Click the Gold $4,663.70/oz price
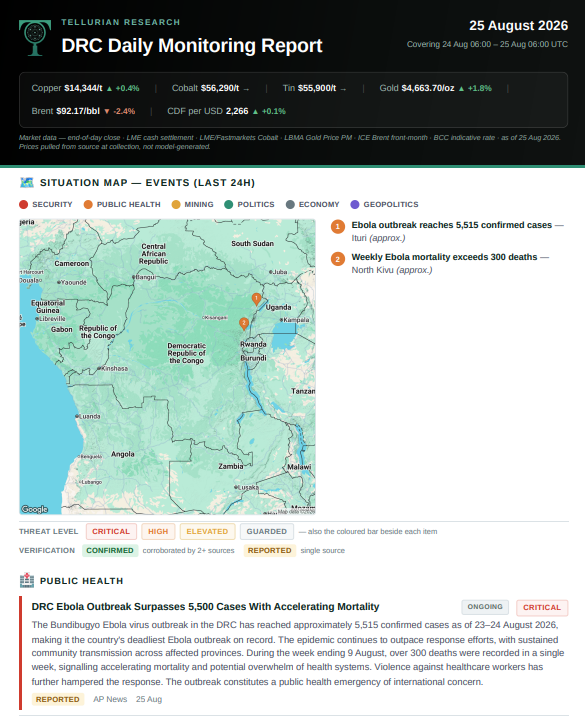Image resolution: width=585 pixels, height=727 pixels. 428,88
